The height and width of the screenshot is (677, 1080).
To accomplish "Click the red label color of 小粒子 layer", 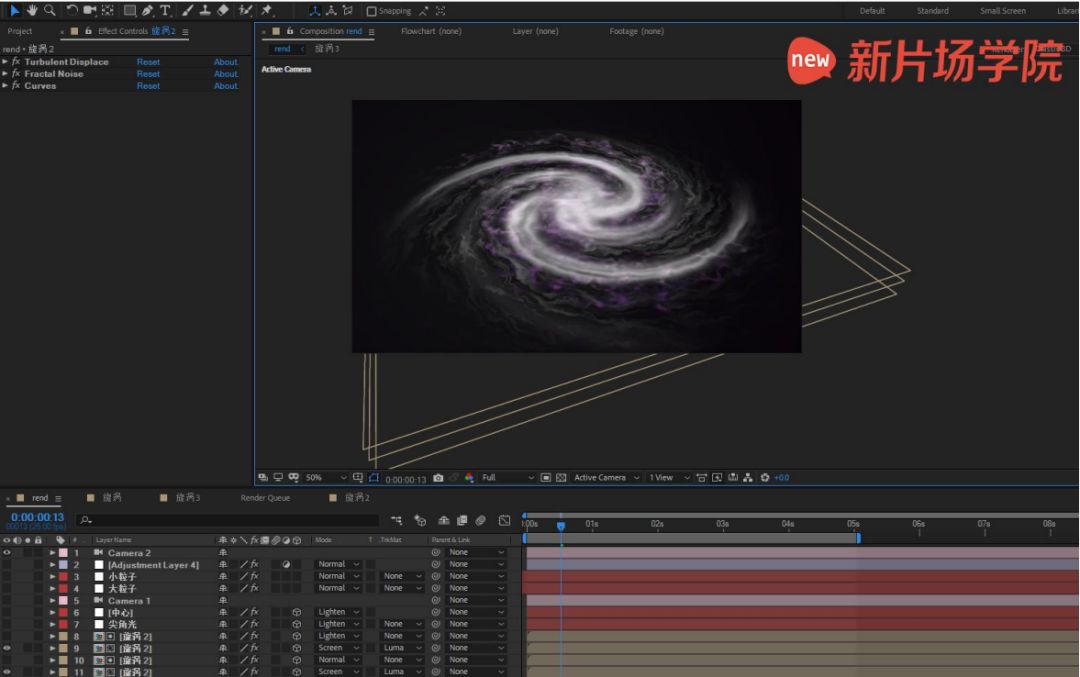I will point(63,577).
